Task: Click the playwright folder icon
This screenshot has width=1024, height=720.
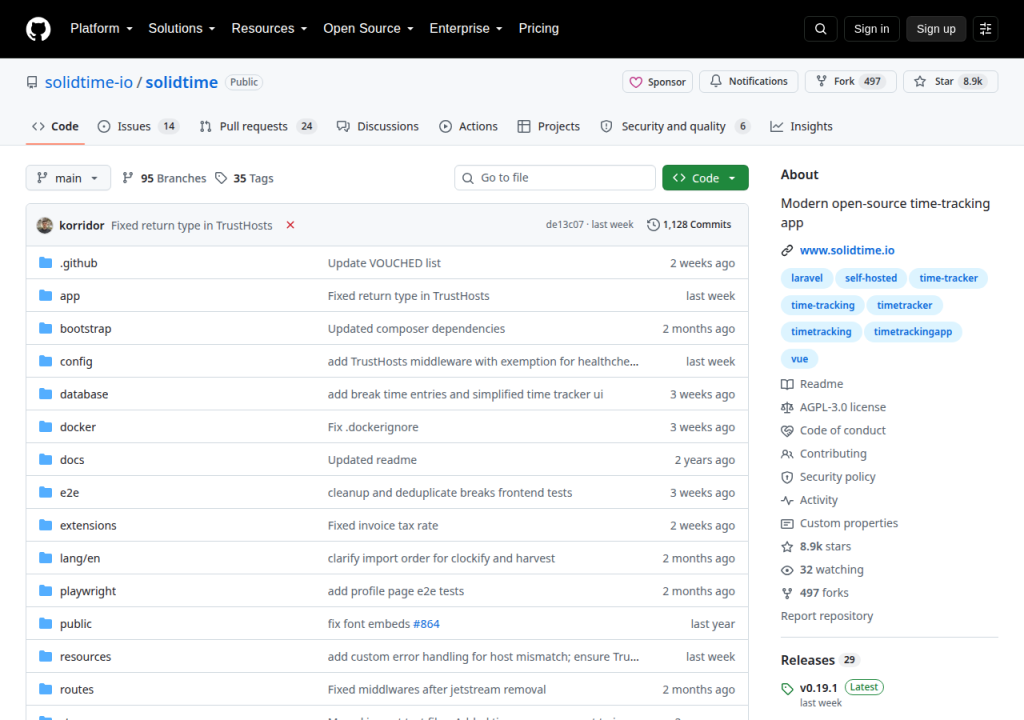Action: (x=45, y=591)
